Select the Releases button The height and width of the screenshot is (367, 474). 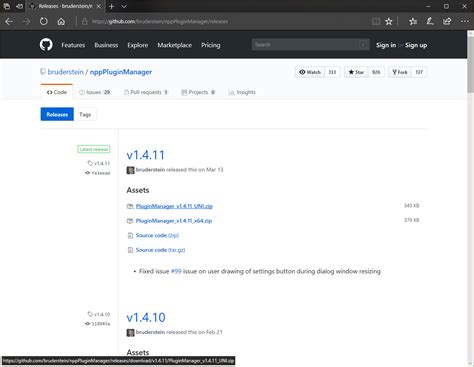point(57,114)
